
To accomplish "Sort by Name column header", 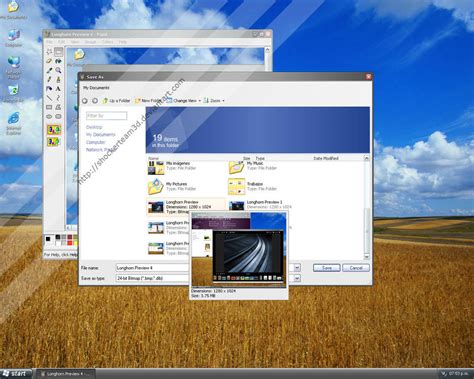I will tap(153, 158).
